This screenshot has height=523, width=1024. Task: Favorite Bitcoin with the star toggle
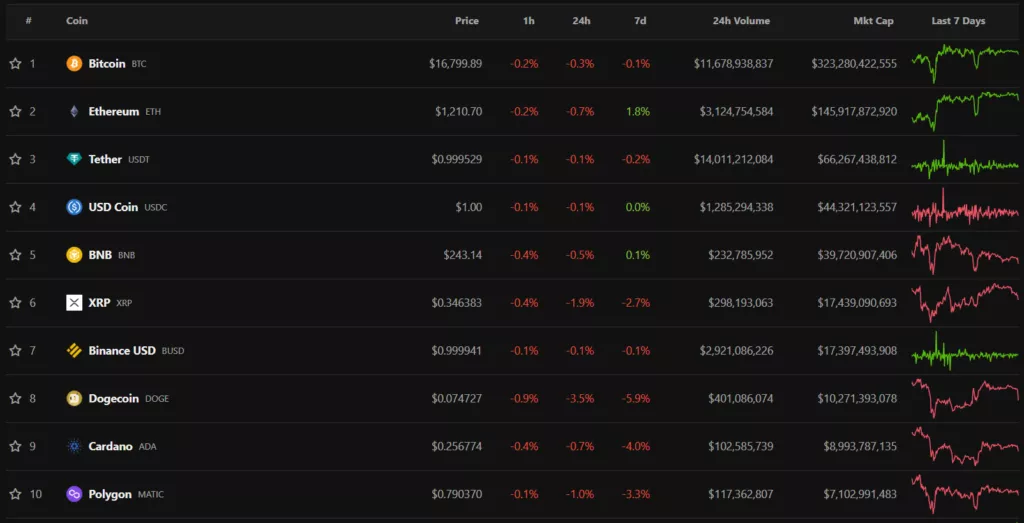(15, 64)
